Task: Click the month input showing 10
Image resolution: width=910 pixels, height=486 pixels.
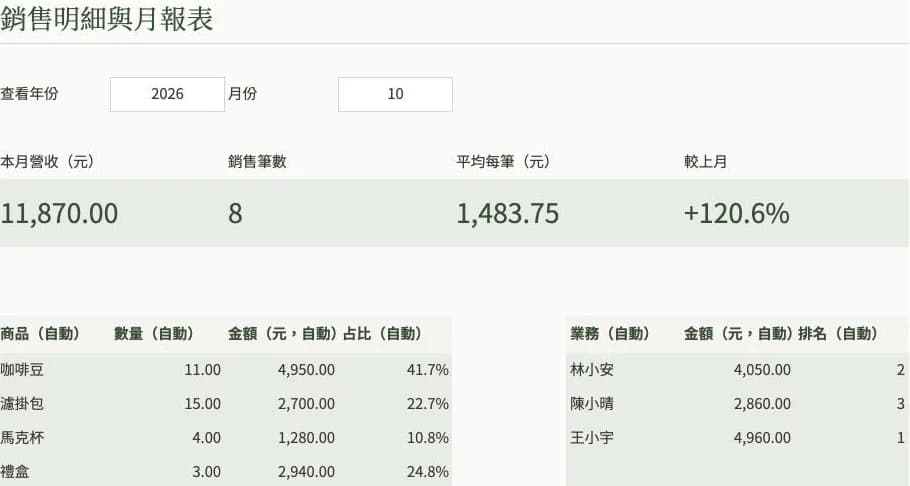Action: coord(395,94)
